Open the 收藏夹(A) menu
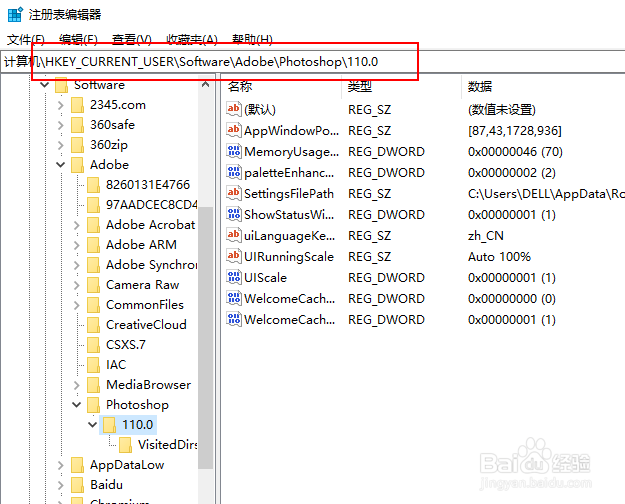 point(192,39)
